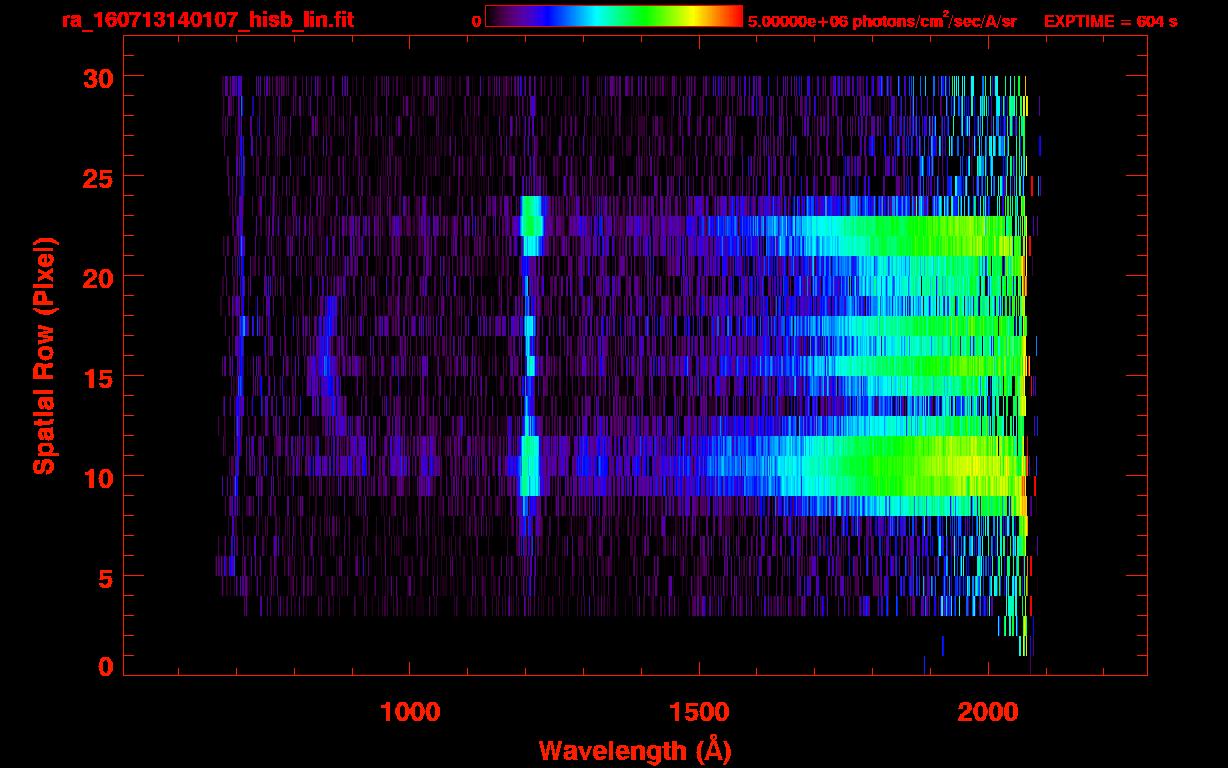Click the bright cyan emission line near row 22
This screenshot has height=768, width=1228.
pyautogui.click(x=531, y=216)
